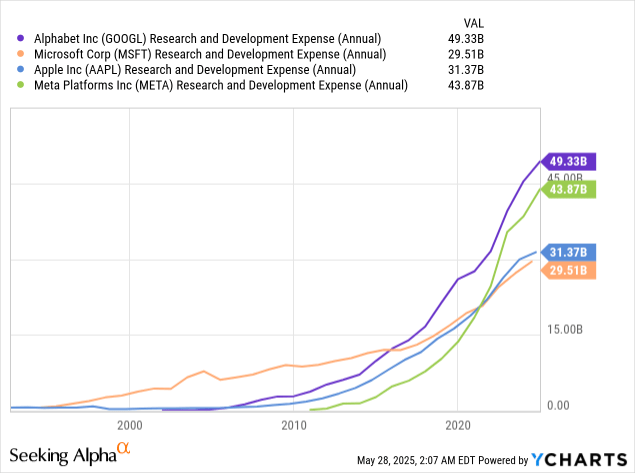Click the YCharts logo

(579, 460)
